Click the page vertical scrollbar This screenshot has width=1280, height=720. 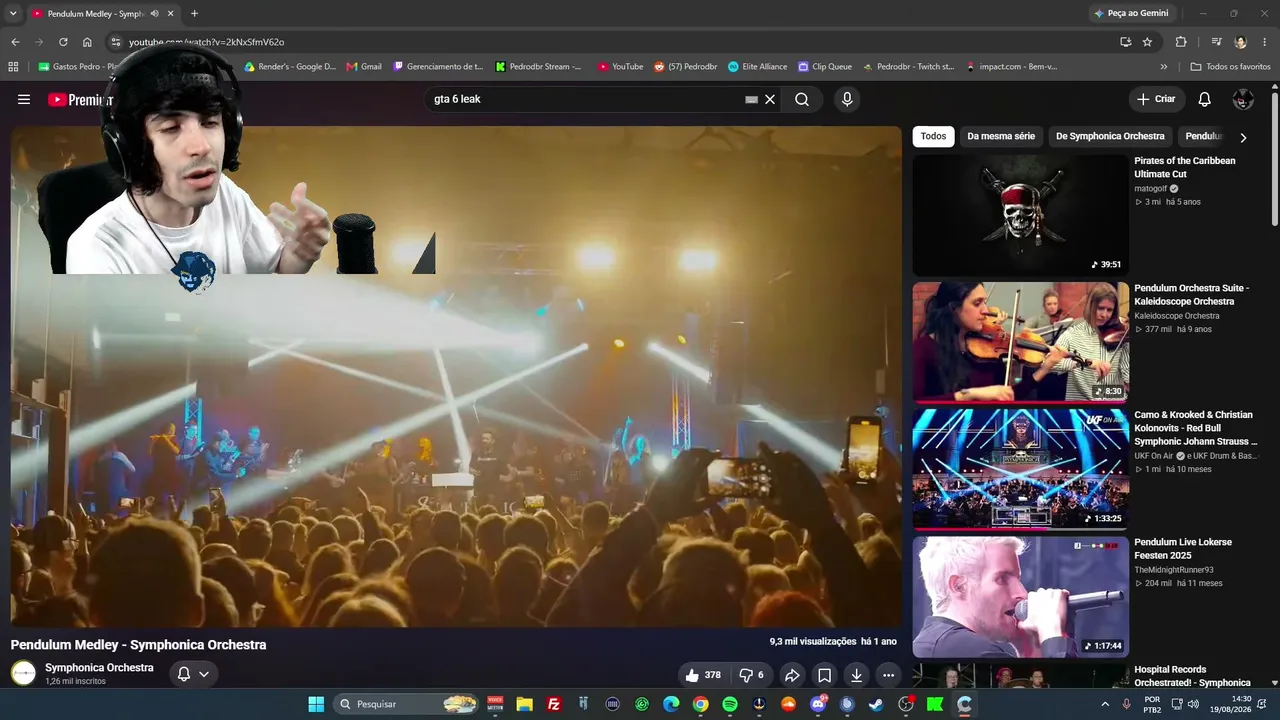coord(1275,160)
